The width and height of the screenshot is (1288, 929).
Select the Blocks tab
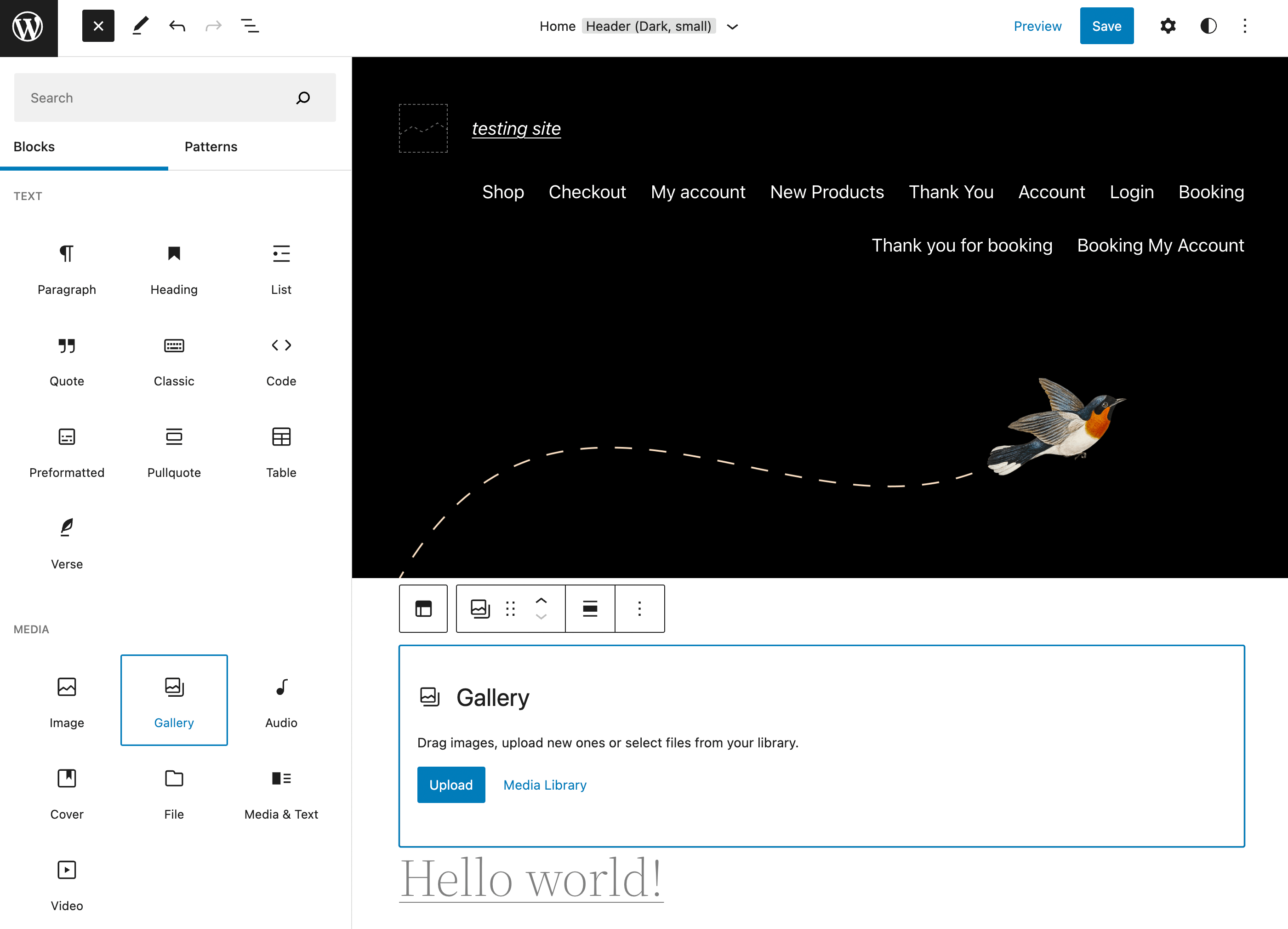tap(34, 147)
